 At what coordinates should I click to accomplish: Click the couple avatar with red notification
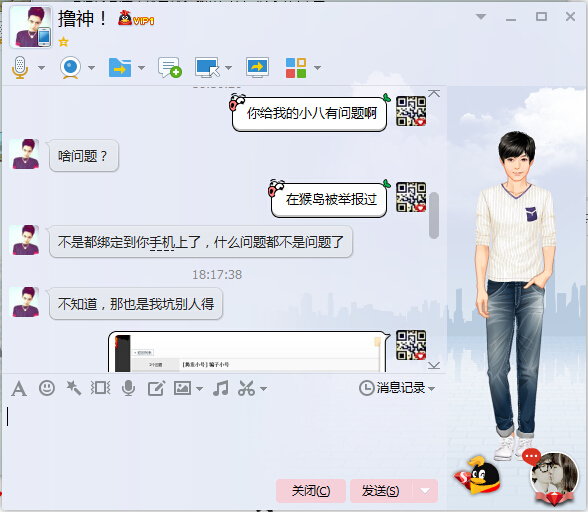(x=554, y=477)
